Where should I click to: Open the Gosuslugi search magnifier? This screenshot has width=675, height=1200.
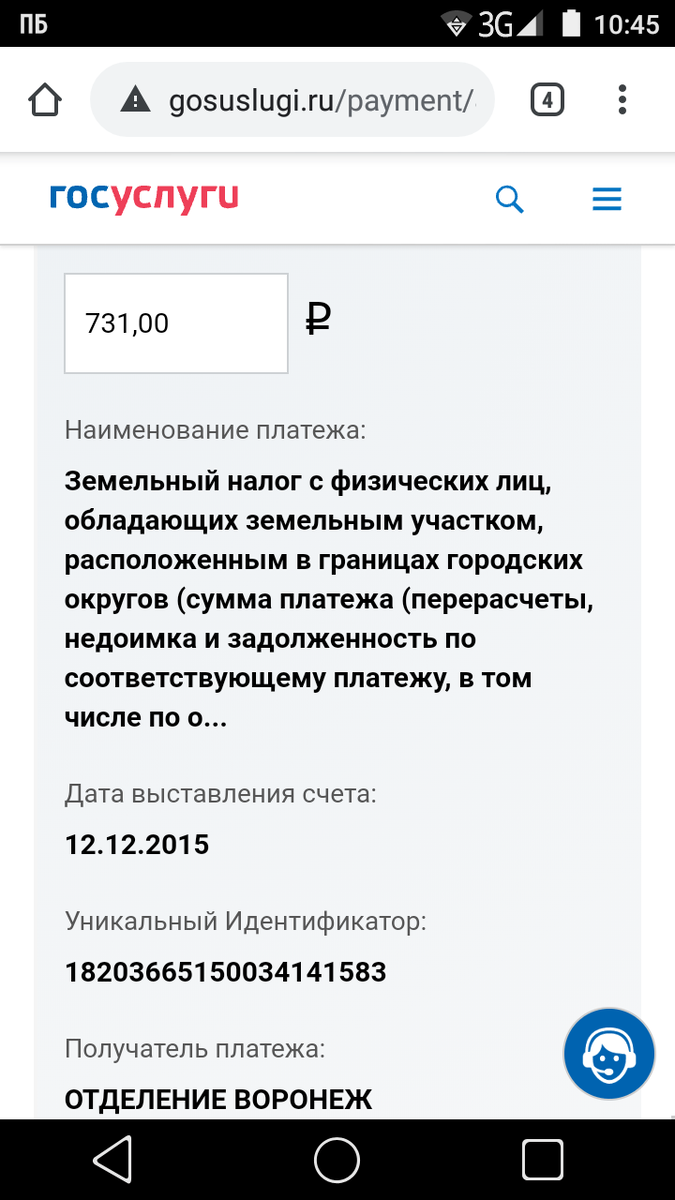coord(510,199)
